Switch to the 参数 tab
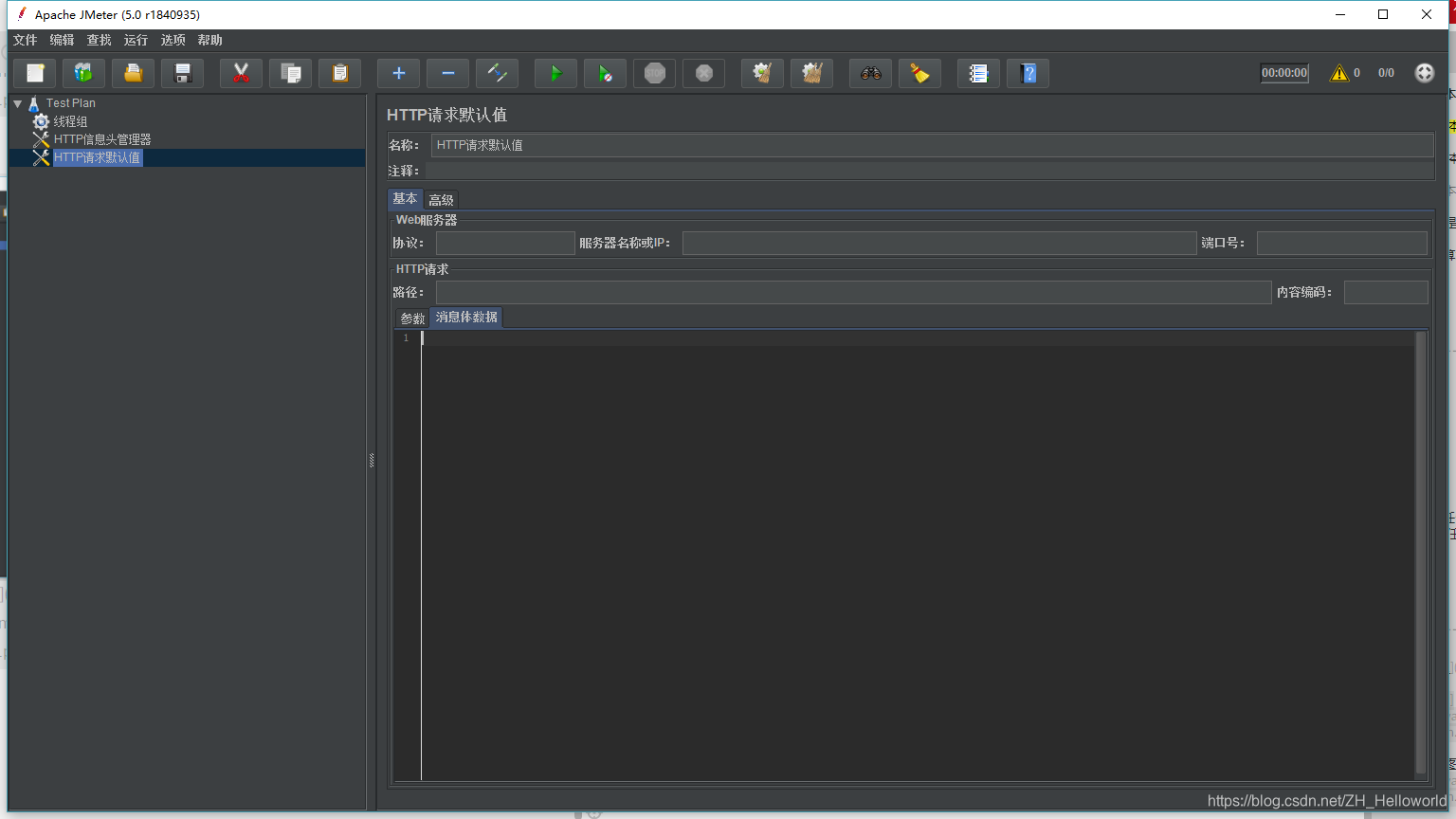 (412, 318)
